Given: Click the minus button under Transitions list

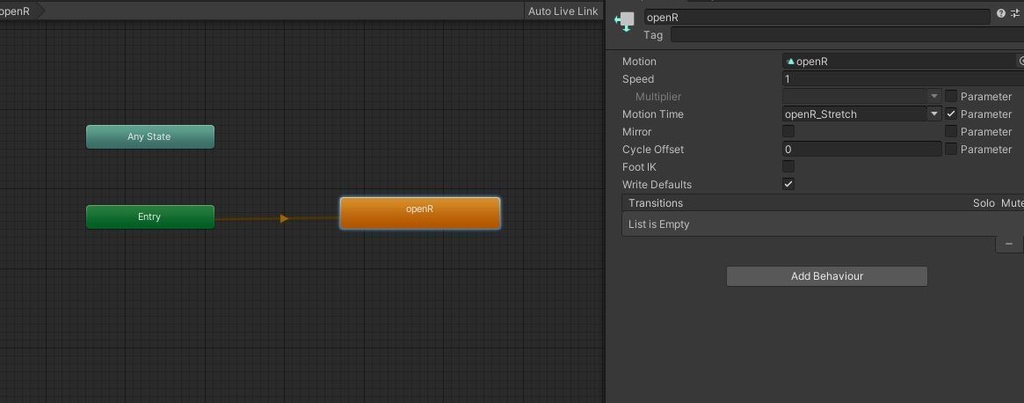Looking at the screenshot, I should [1009, 244].
